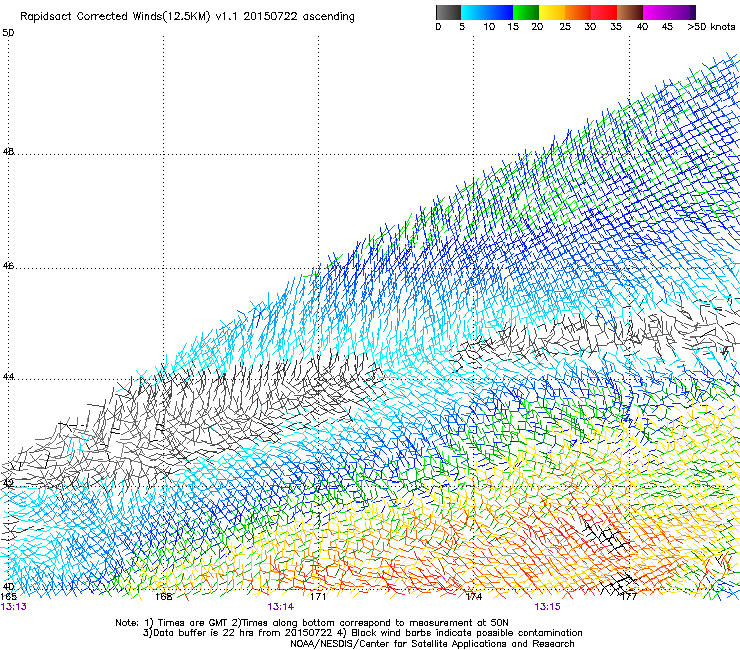
Task: Click the latitude label '48'
Action: (x=8, y=152)
